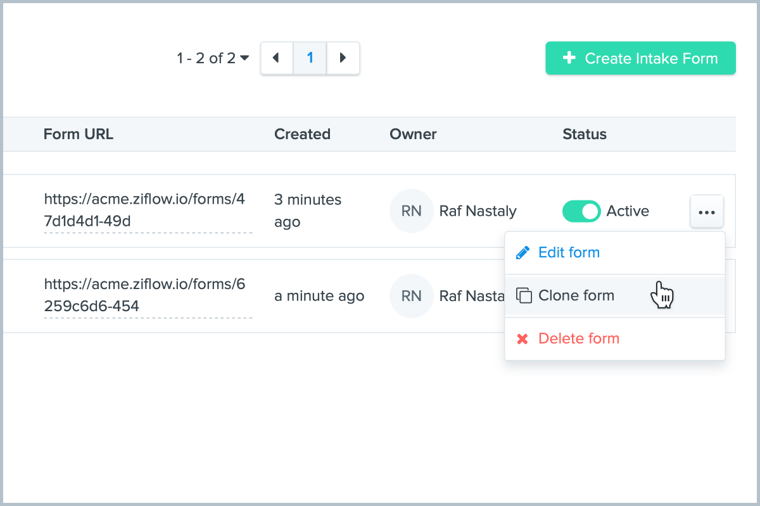
Task: Open the forms/6259c6d6-454 URL link
Action: [144, 295]
